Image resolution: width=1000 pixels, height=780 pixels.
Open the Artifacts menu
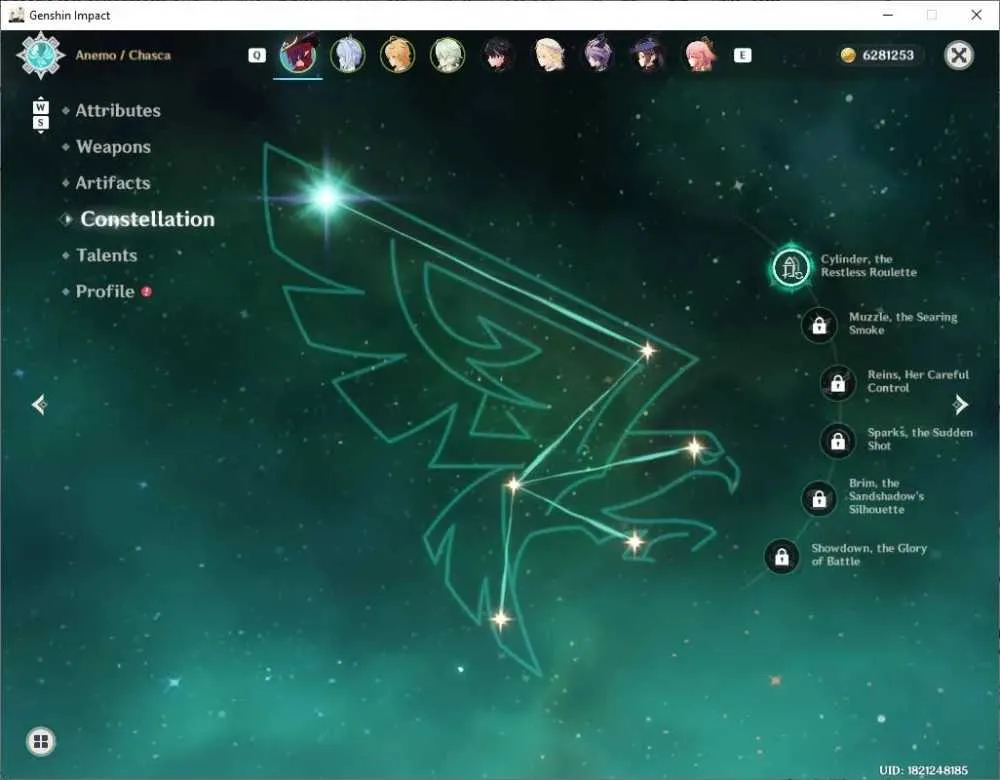tap(113, 183)
